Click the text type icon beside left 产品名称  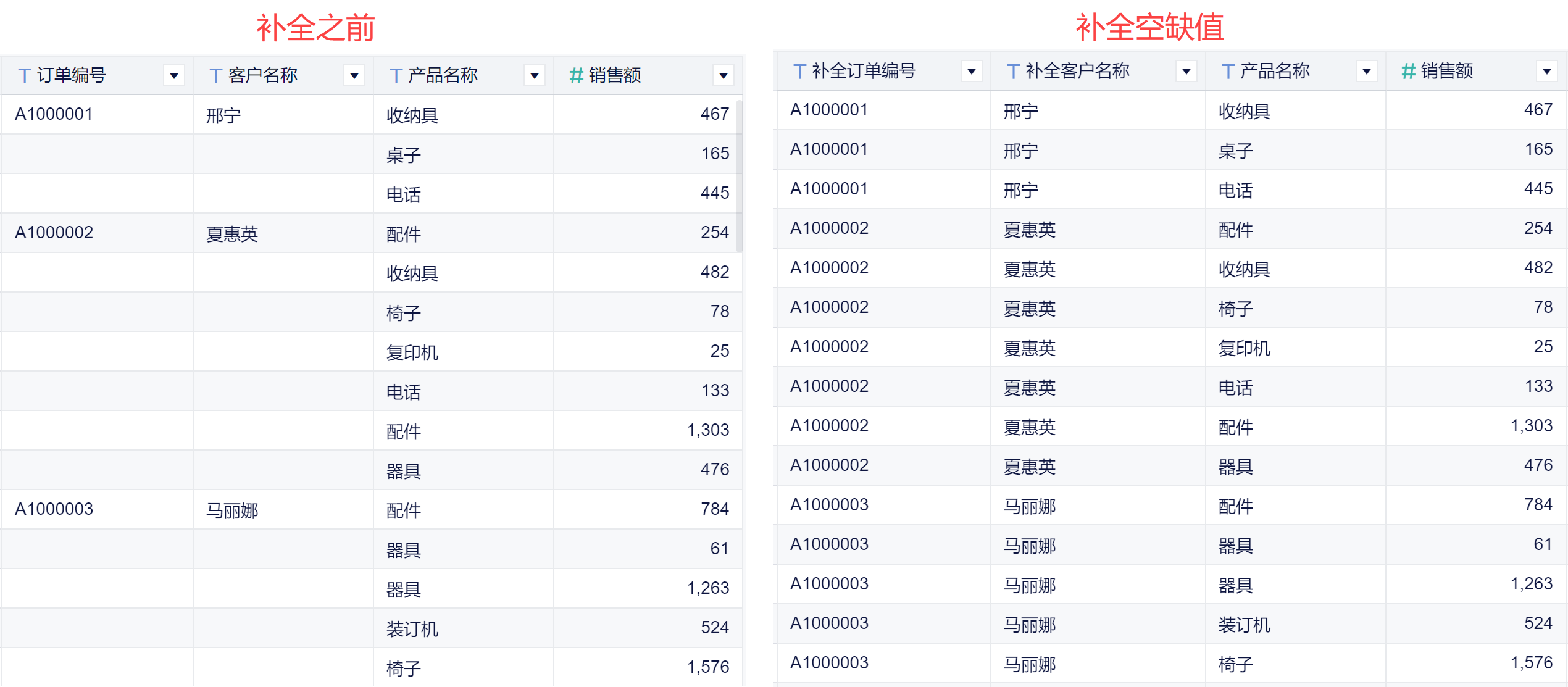396,75
